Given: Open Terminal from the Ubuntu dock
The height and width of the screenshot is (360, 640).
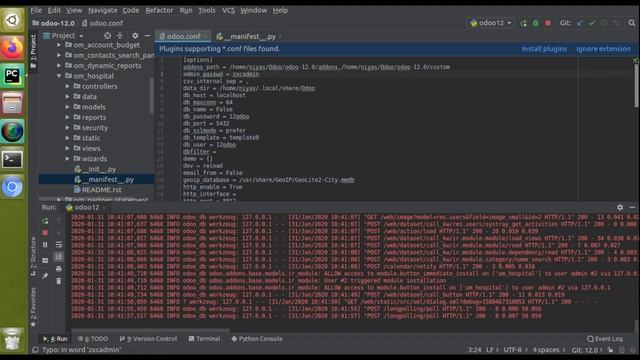Looking at the screenshot, I should click(12, 159).
